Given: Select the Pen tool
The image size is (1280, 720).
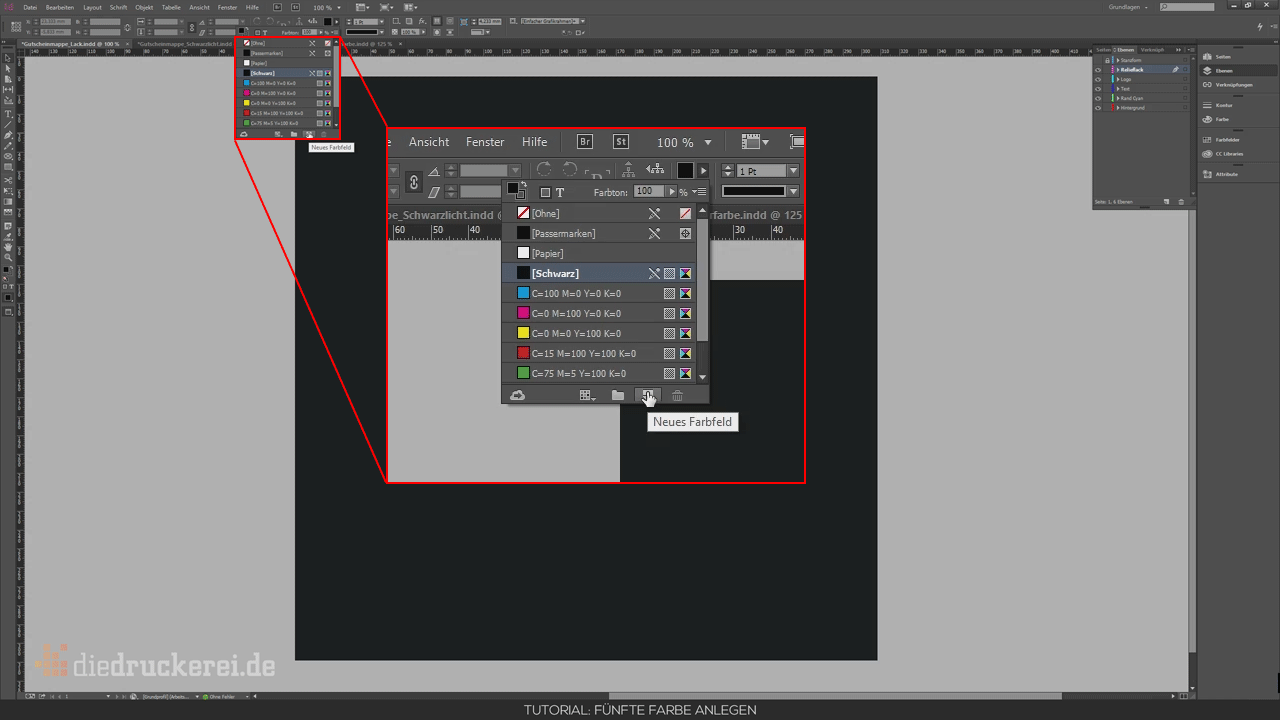Looking at the screenshot, I should (x=8, y=134).
